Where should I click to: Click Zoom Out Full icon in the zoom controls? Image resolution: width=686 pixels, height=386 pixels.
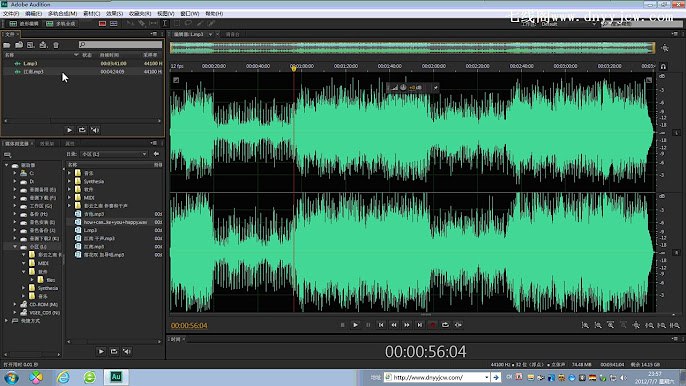pyautogui.click(x=636, y=325)
